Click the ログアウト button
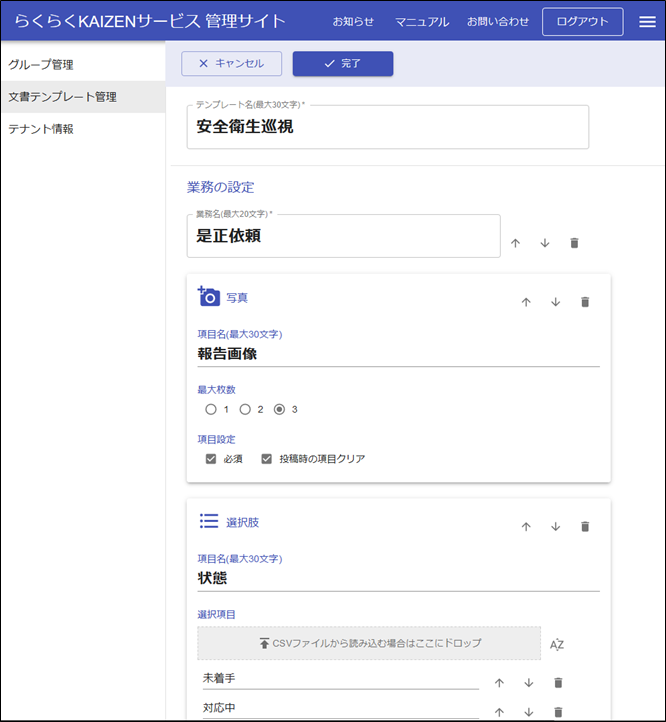The image size is (666, 722). [582, 22]
